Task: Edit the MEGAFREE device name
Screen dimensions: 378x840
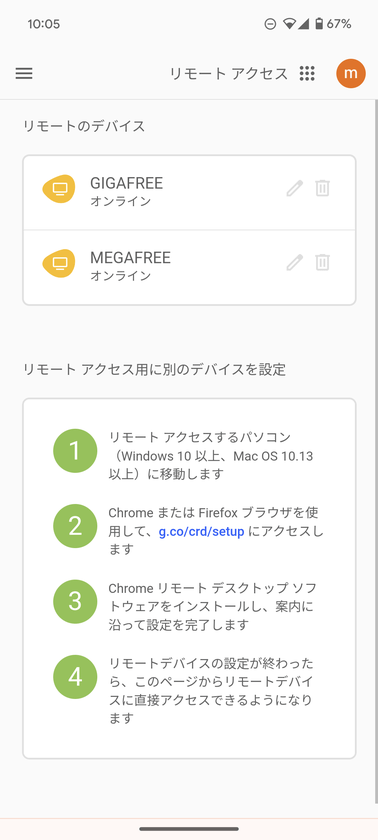Action: (294, 262)
